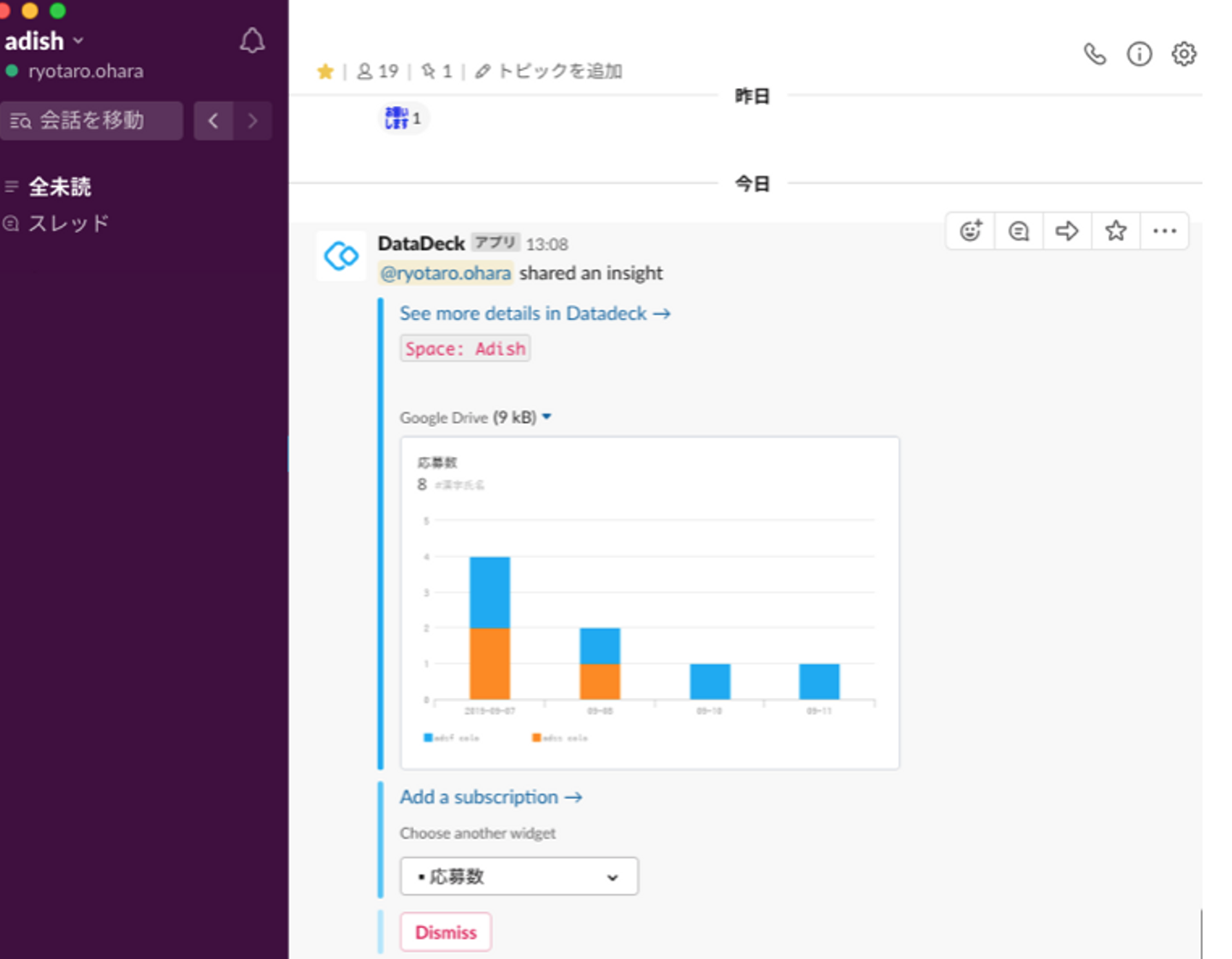
Task: Star the DataDeck message
Action: click(1116, 231)
